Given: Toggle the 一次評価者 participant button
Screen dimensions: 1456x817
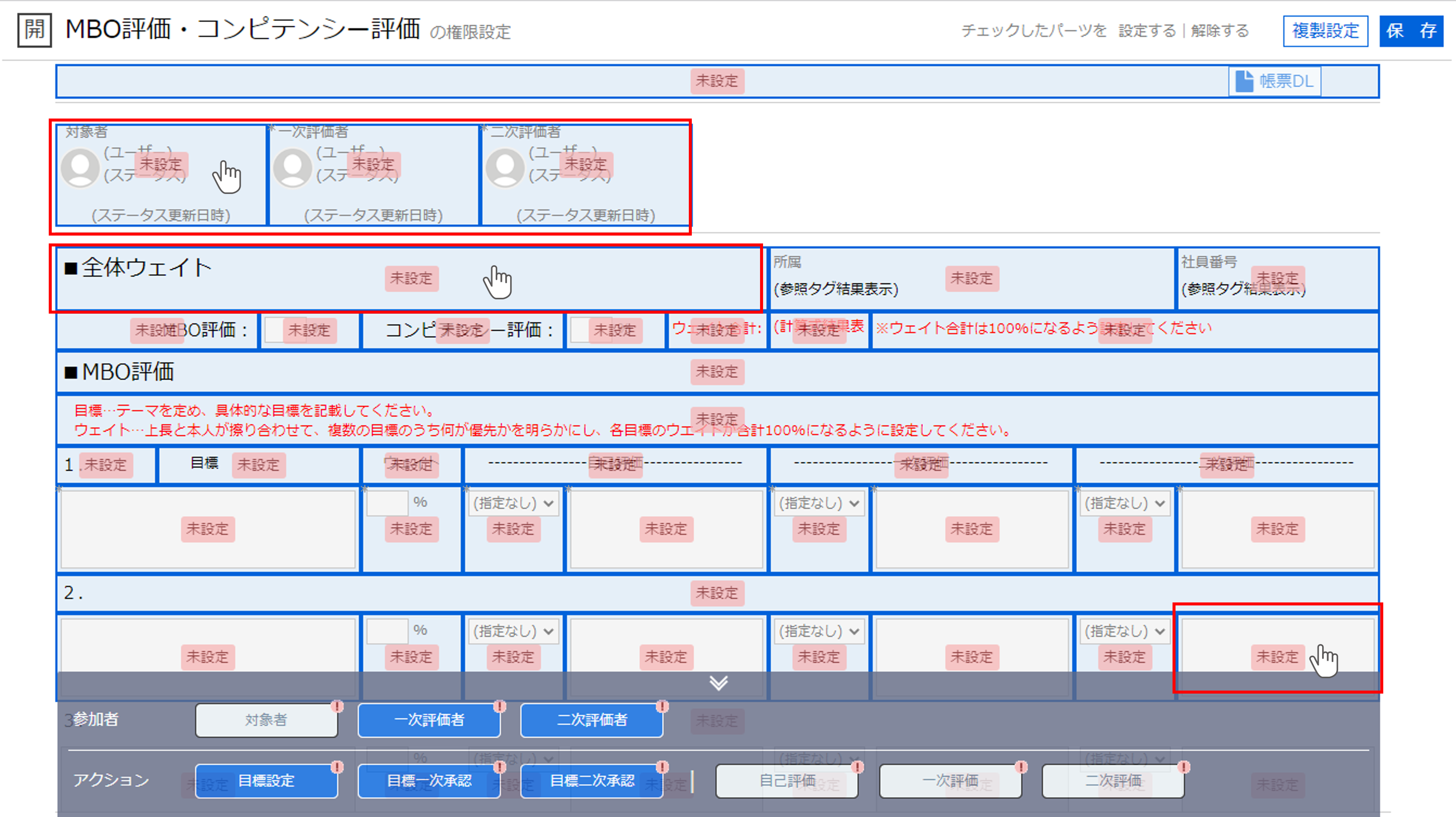Looking at the screenshot, I should (x=429, y=720).
